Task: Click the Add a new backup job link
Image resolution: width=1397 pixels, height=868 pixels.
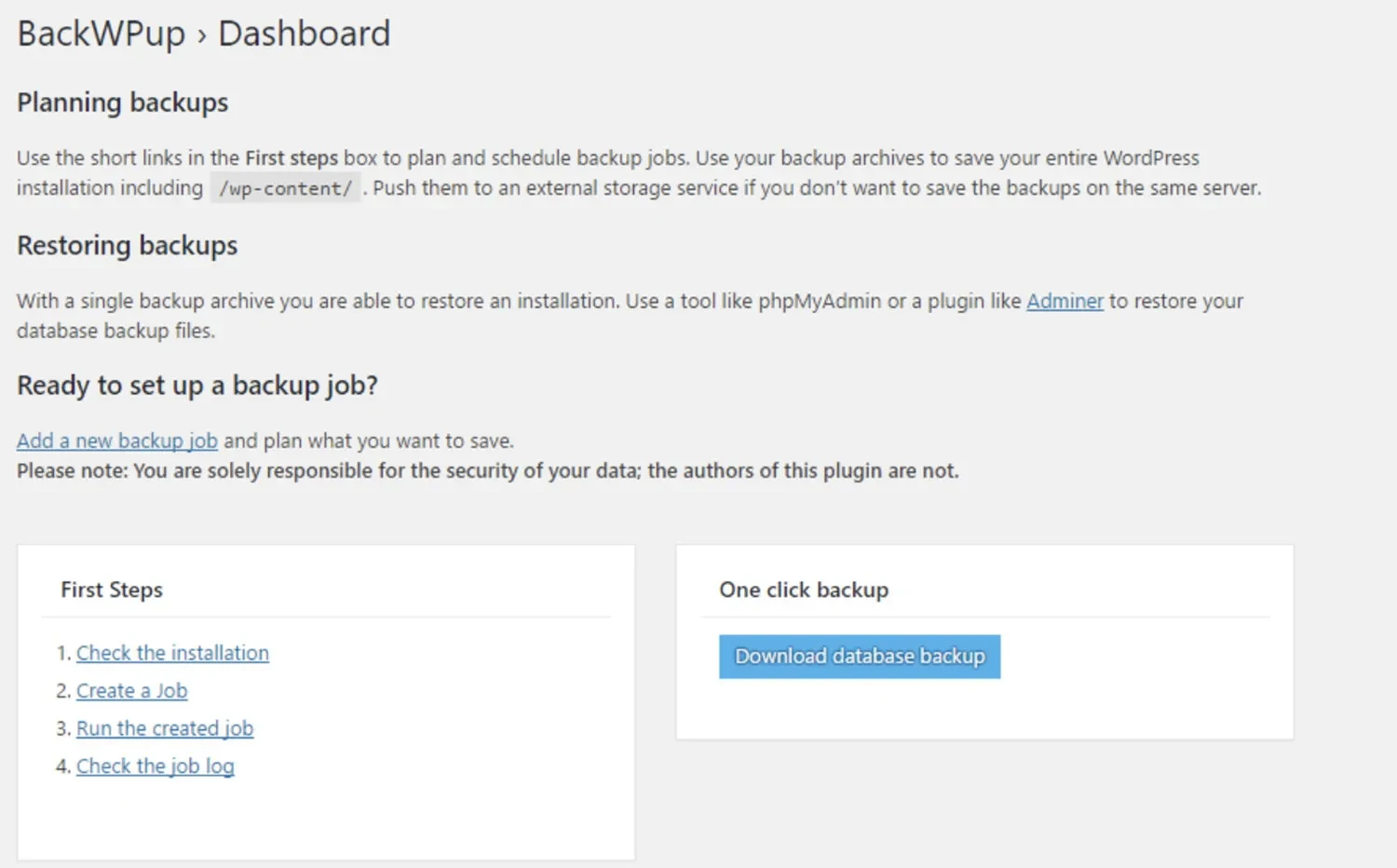Action: point(117,441)
